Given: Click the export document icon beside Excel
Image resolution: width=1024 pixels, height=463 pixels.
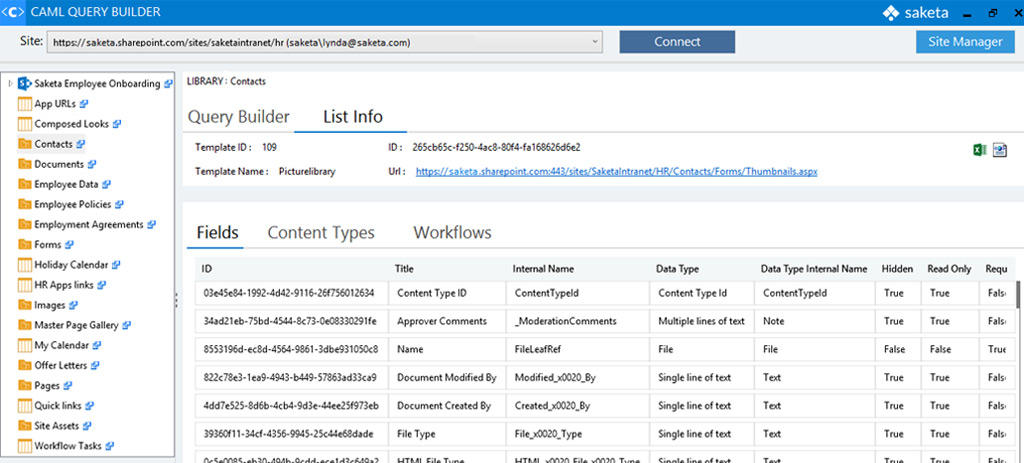Looking at the screenshot, I should coord(1000,150).
